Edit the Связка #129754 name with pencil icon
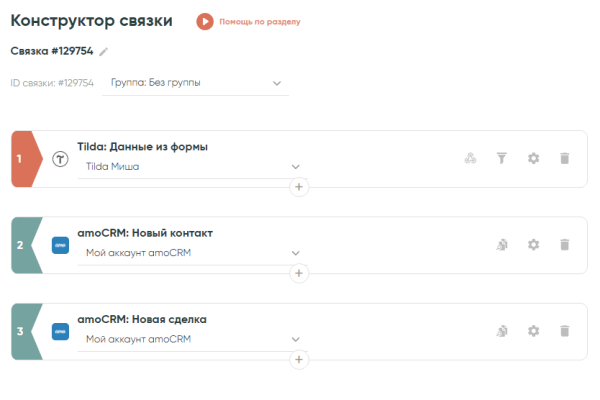The width and height of the screenshot is (600, 400). point(104,52)
